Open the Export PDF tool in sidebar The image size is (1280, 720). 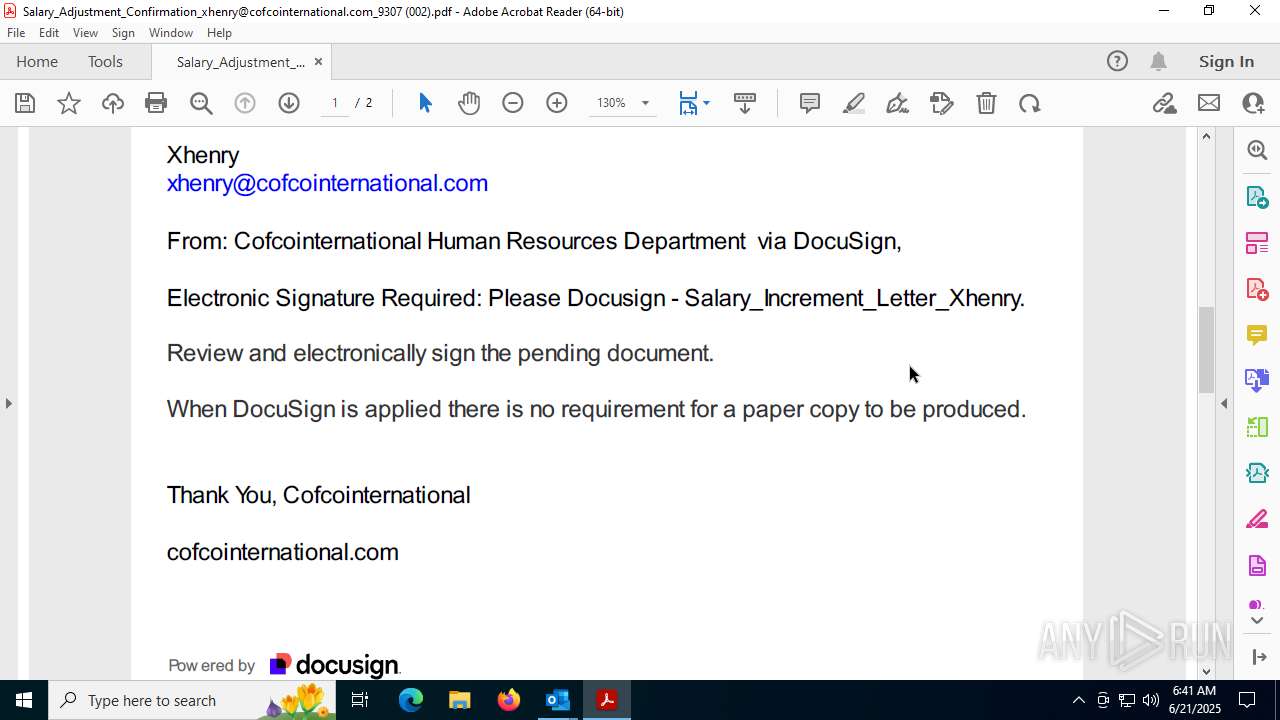[1257, 196]
